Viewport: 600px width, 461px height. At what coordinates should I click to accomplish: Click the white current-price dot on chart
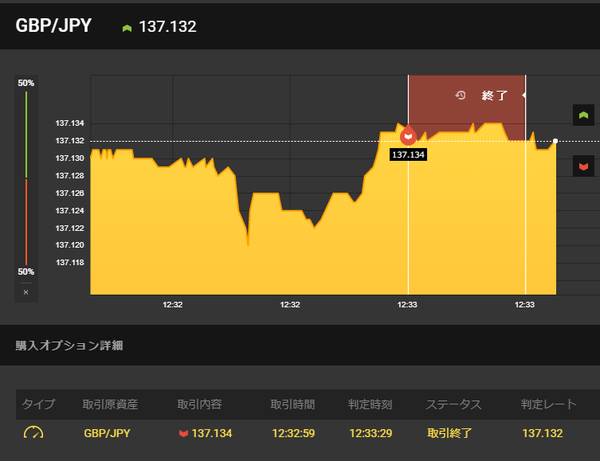[x=555, y=141]
